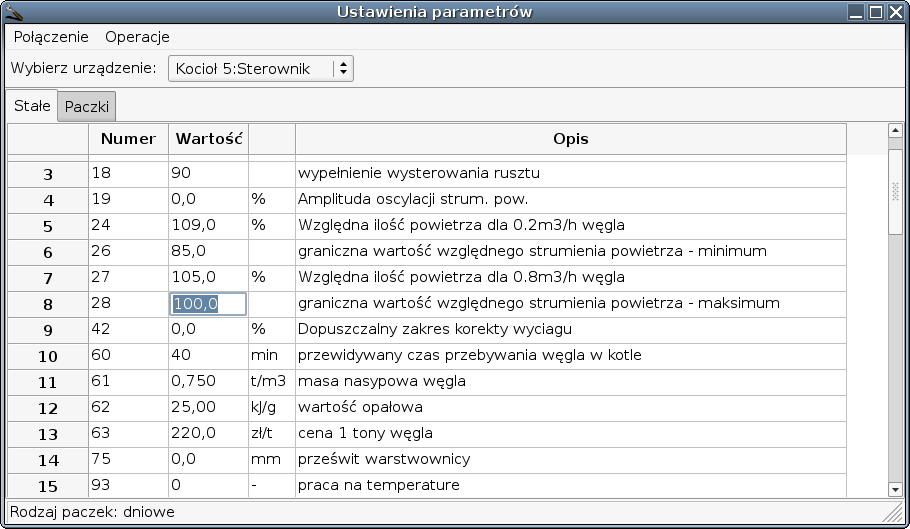This screenshot has height=529, width=910.
Task: Click the Numer column header
Action: tap(128, 139)
